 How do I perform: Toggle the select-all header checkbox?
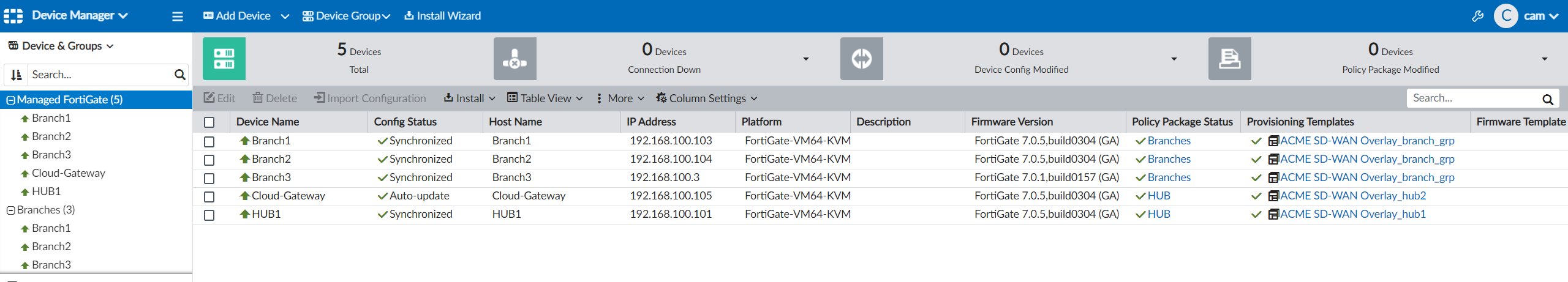[209, 122]
